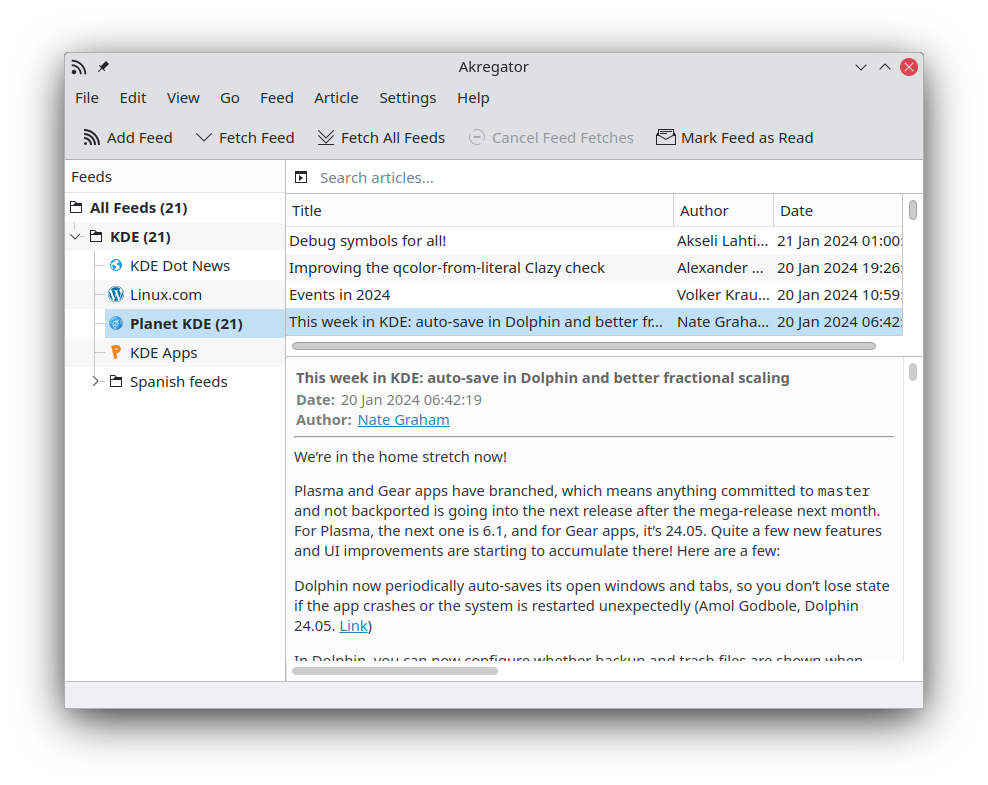Click the Fetch Feed toolbar icon
Image resolution: width=988 pixels, height=785 pixels.
204,138
